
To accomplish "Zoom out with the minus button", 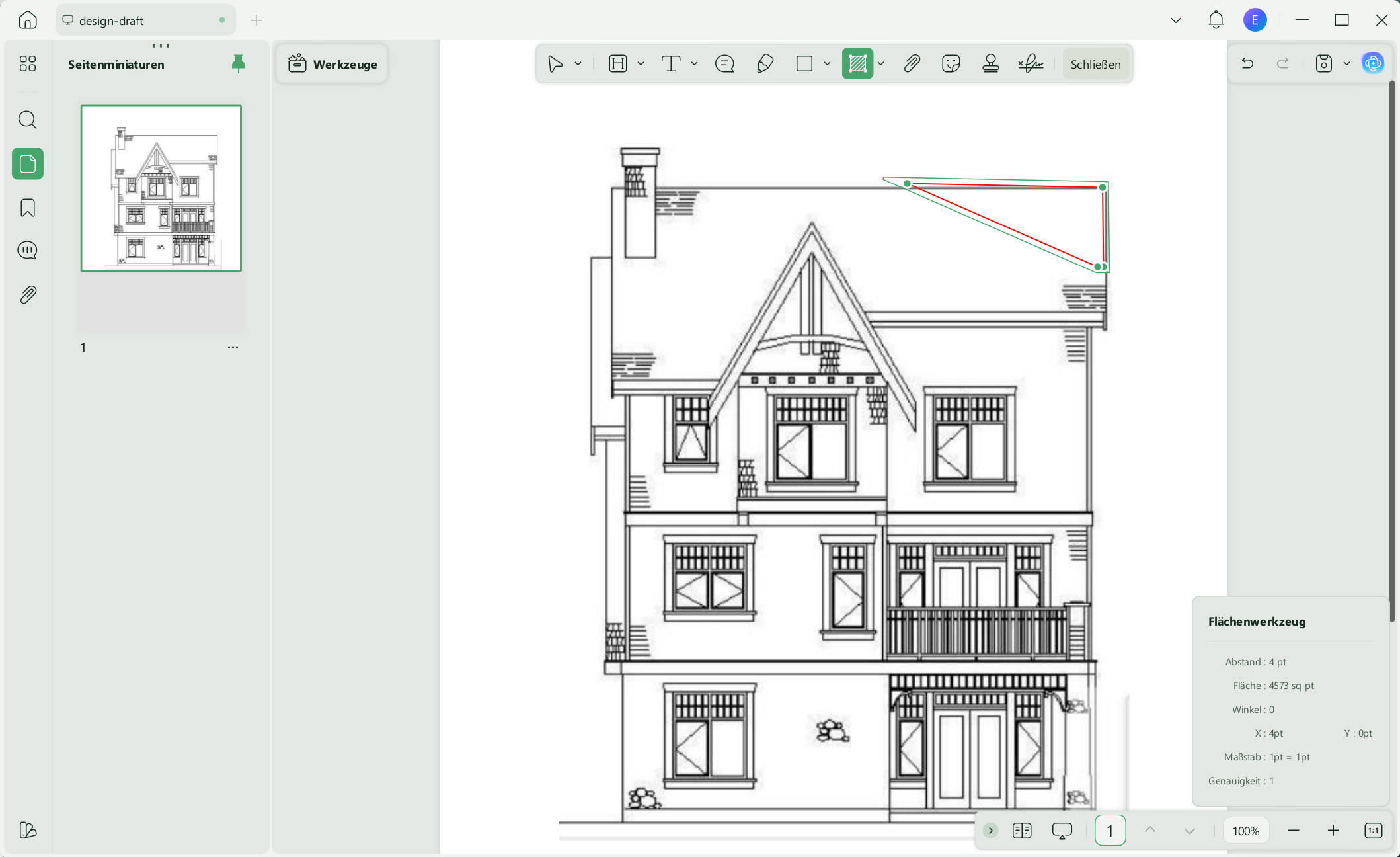I will pos(1294,831).
